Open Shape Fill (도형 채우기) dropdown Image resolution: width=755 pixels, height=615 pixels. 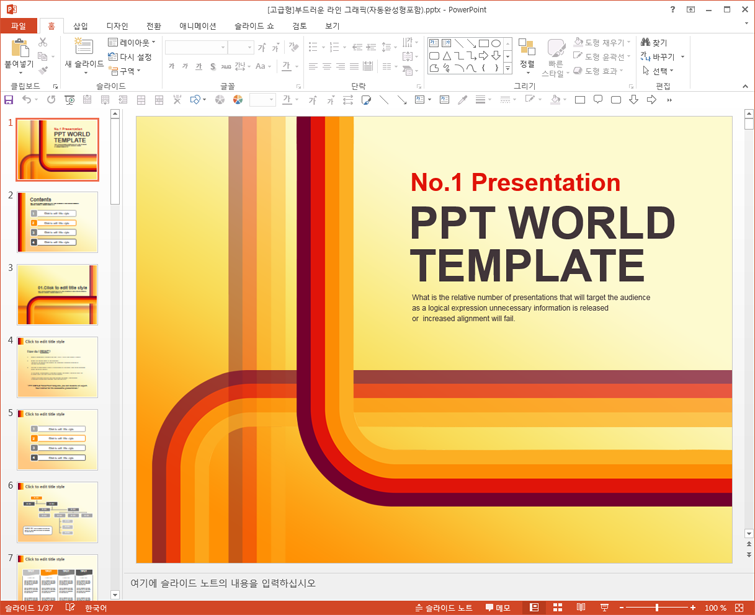pos(602,42)
